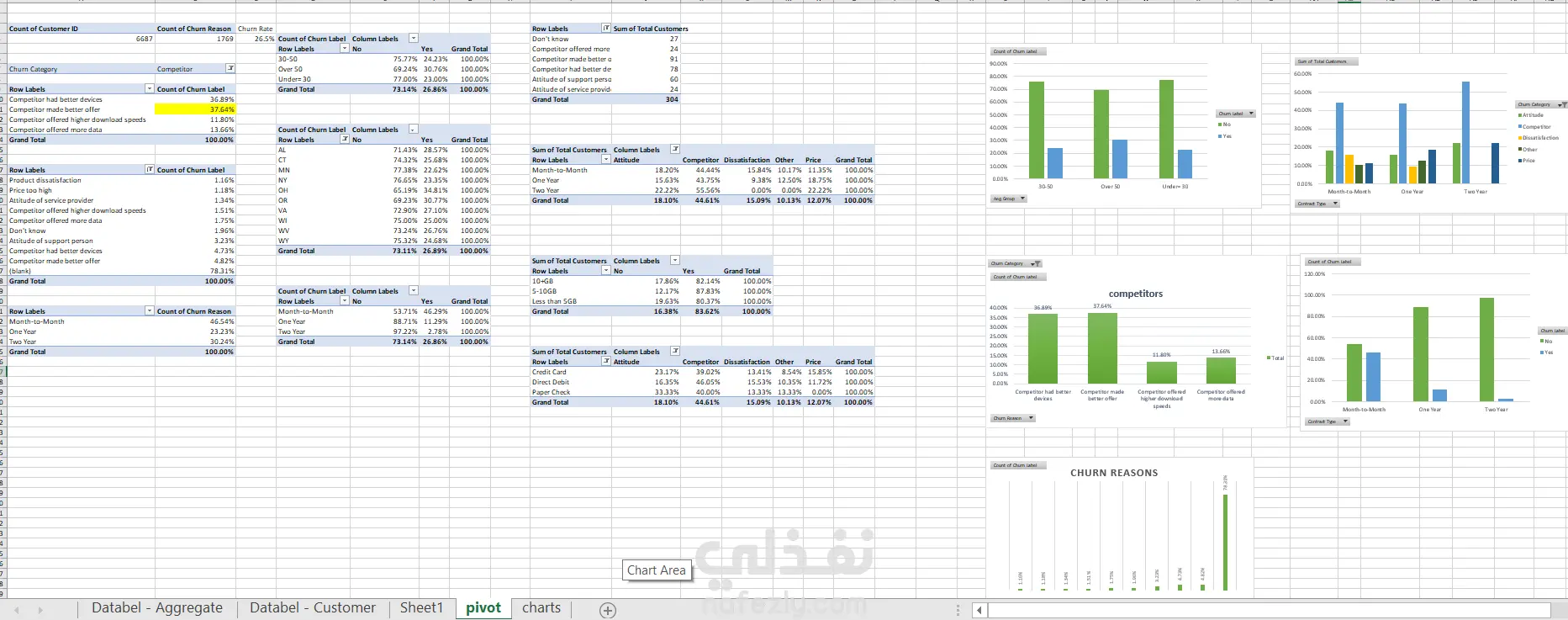This screenshot has height=620, width=1568.
Task: Open Row Labels dropdown above 10+GB row
Action: point(606,271)
